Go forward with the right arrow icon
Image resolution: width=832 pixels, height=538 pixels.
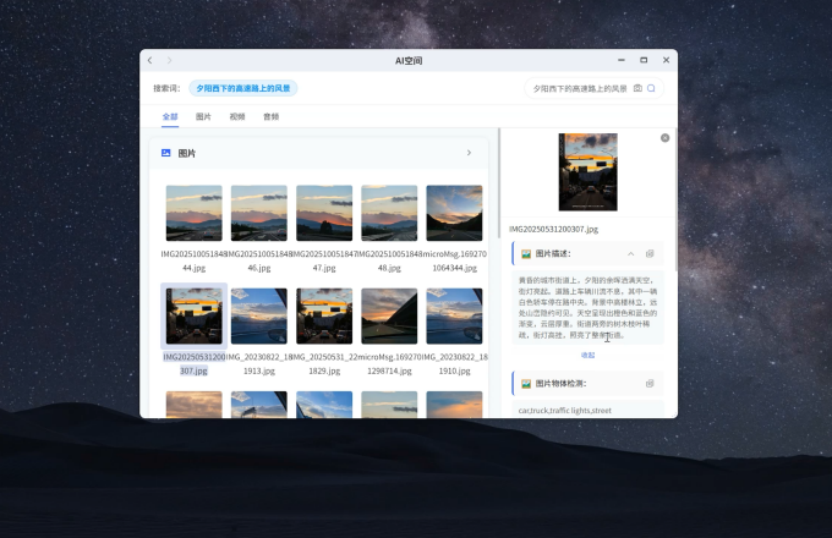(x=169, y=60)
